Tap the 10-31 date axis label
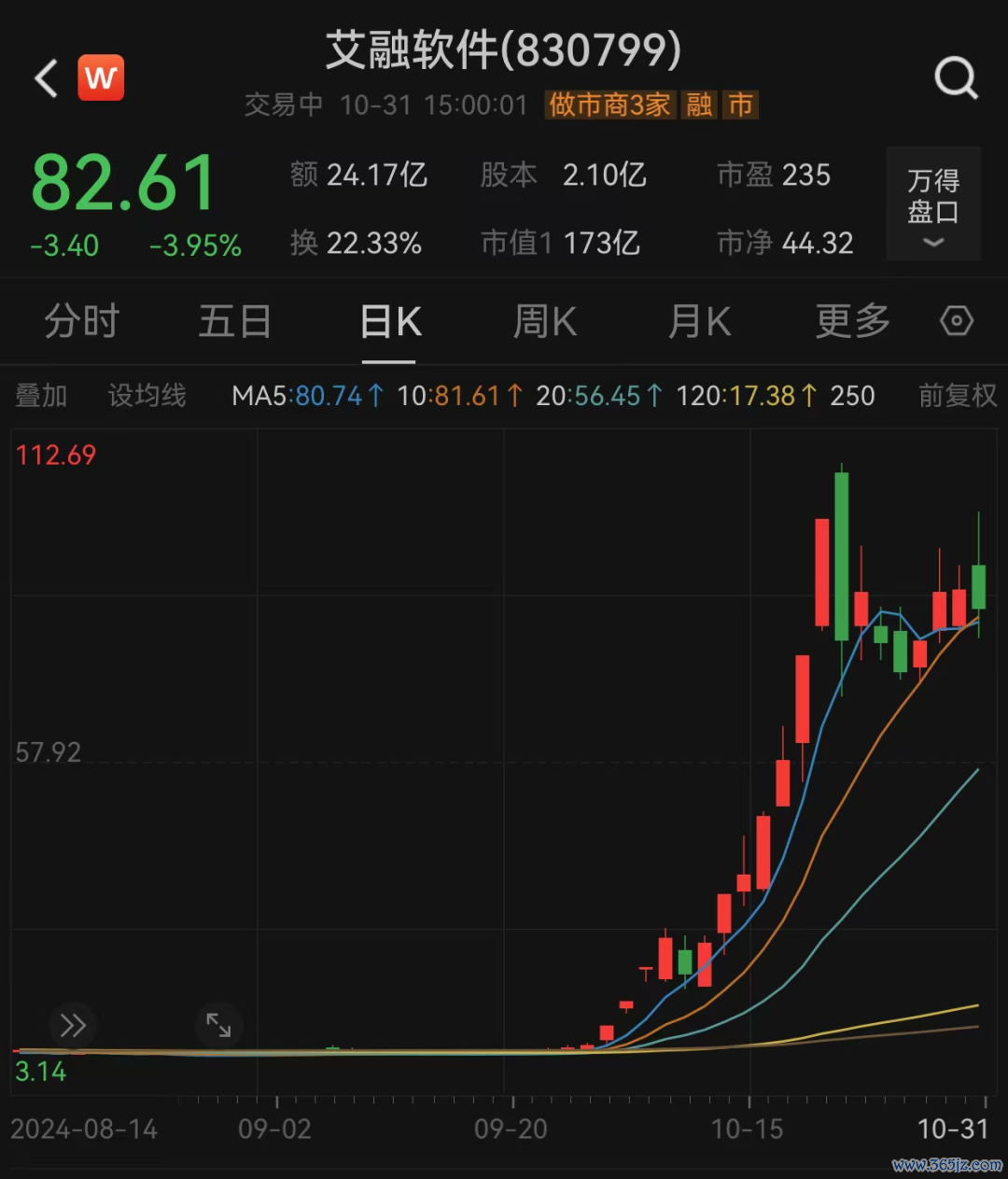The image size is (1008, 1179). pos(953,1130)
